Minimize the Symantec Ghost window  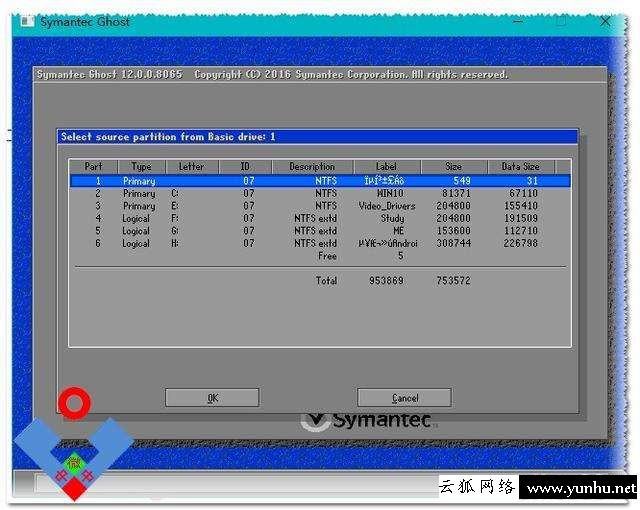518,21
